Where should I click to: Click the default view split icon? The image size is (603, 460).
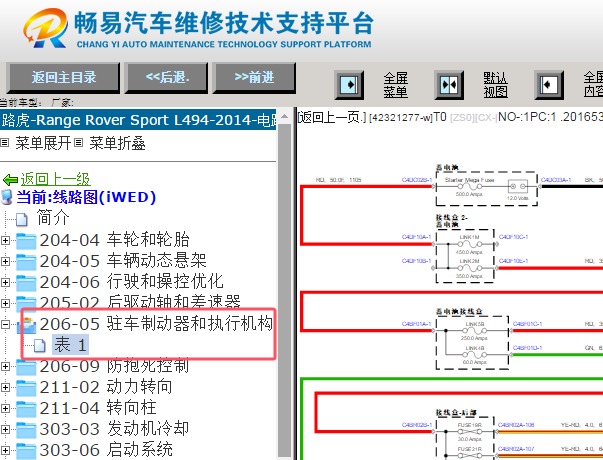coord(449,85)
